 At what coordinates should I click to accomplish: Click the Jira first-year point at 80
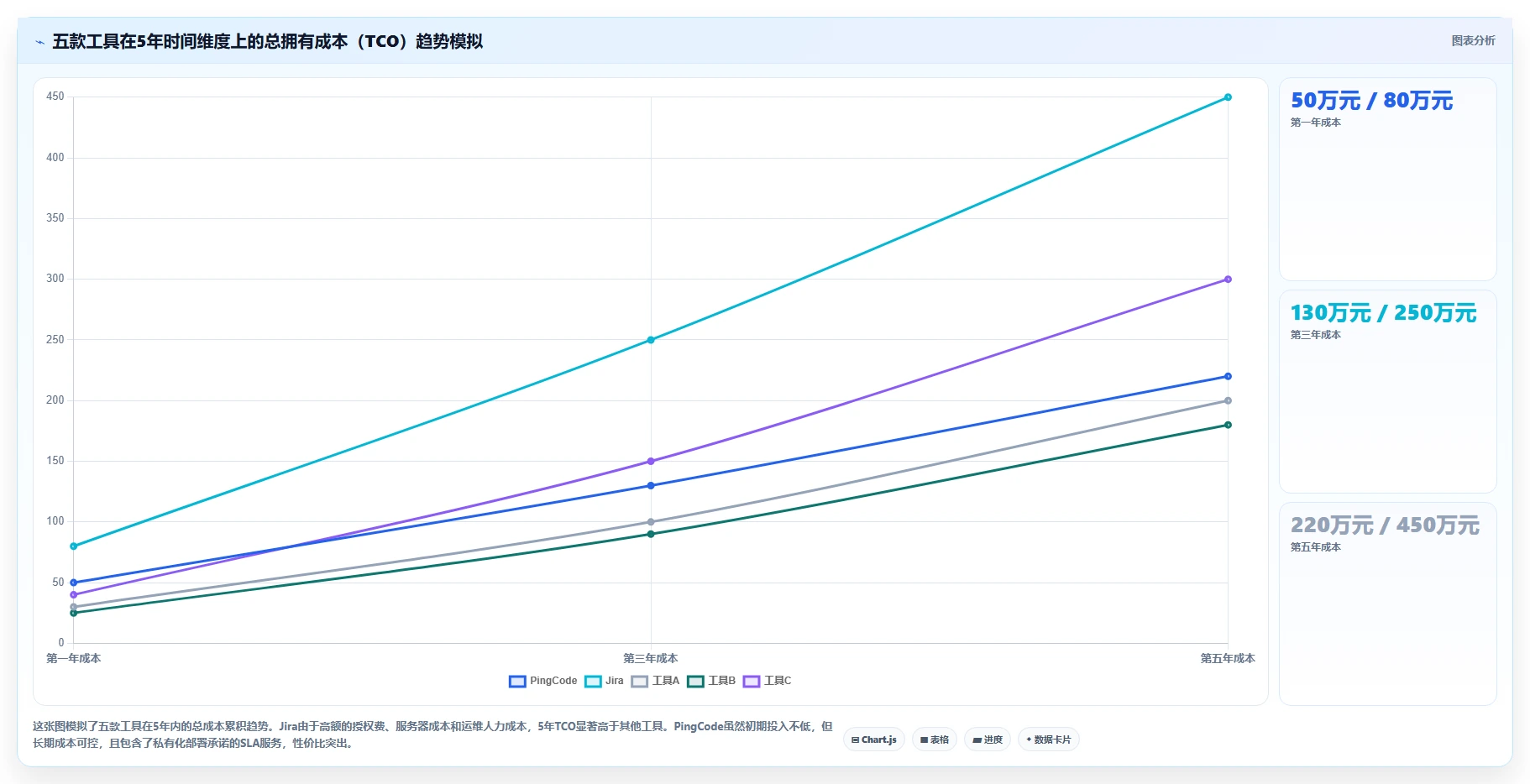[x=74, y=546]
